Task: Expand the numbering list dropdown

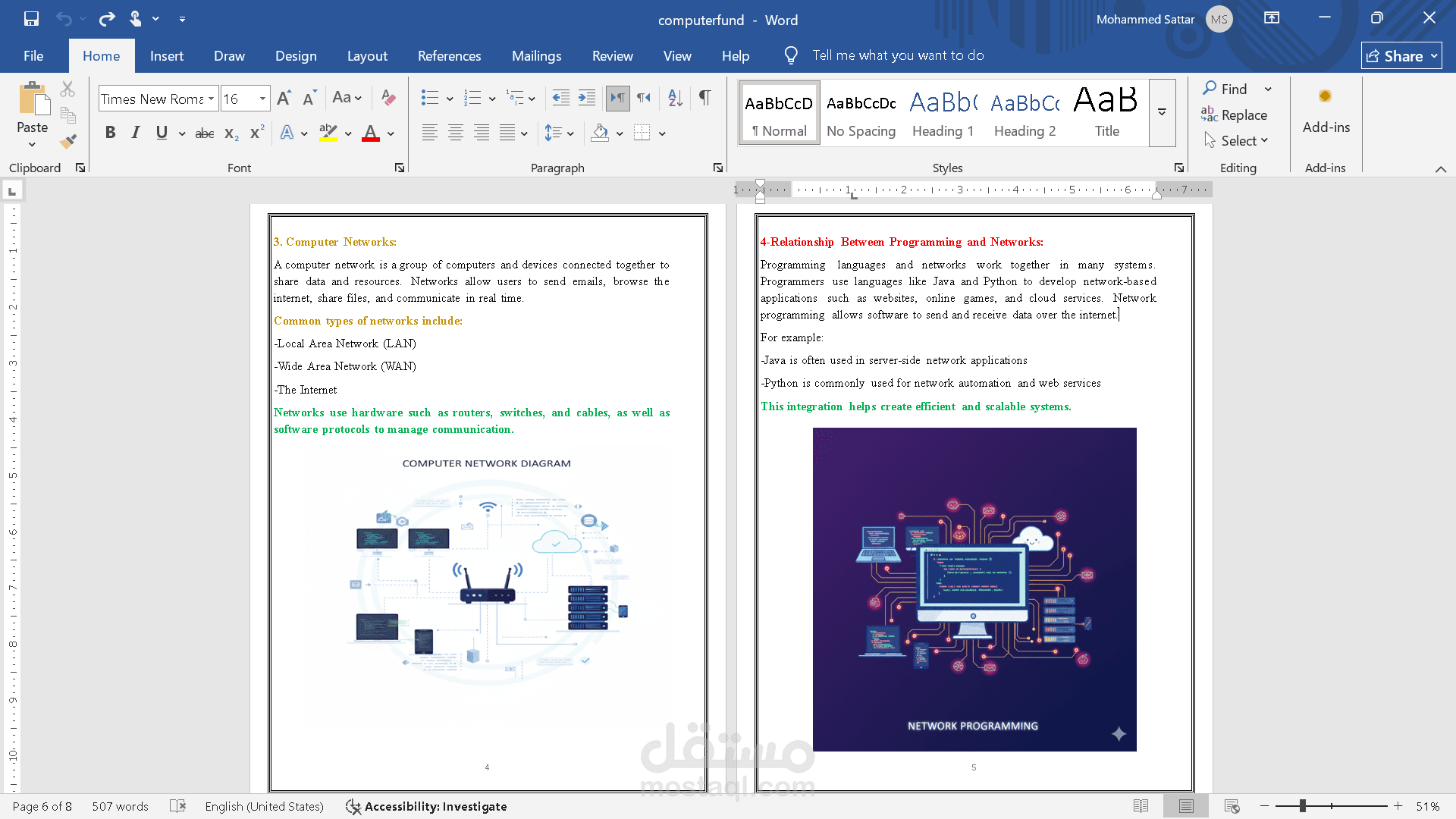Action: pyautogui.click(x=492, y=99)
